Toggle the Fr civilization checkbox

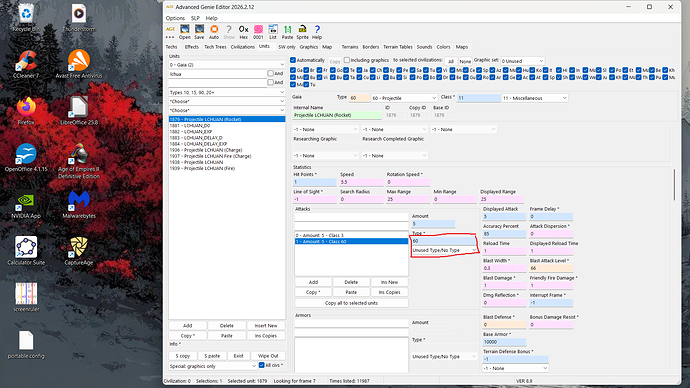(x=319, y=70)
